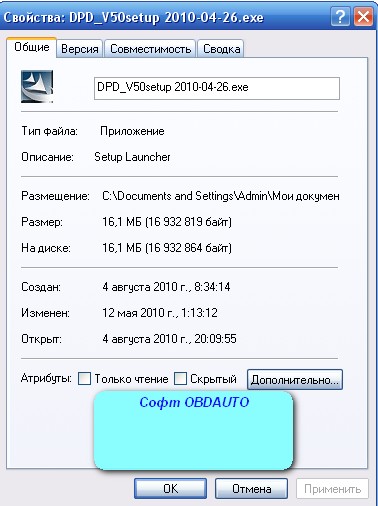Go to the Общие tab
The height and width of the screenshot is (506, 378).
tap(32, 47)
